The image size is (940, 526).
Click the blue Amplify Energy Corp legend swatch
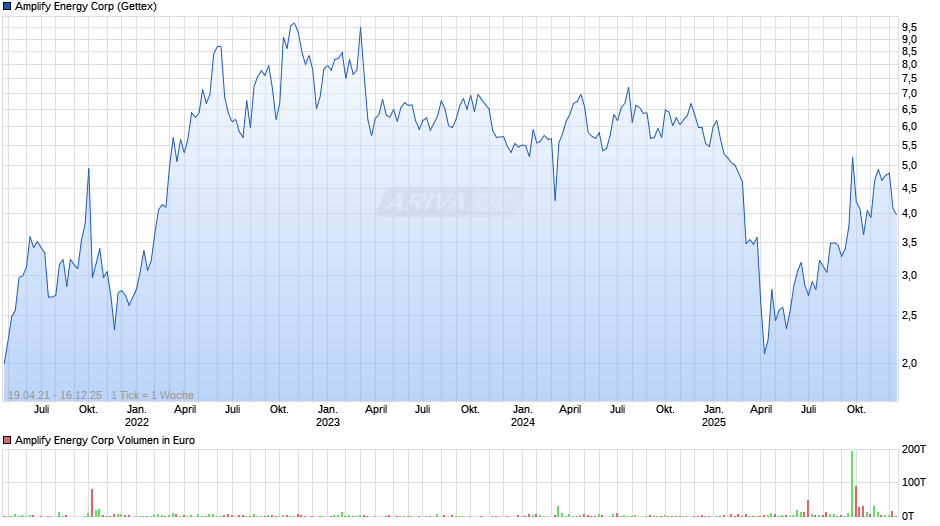(x=7, y=7)
